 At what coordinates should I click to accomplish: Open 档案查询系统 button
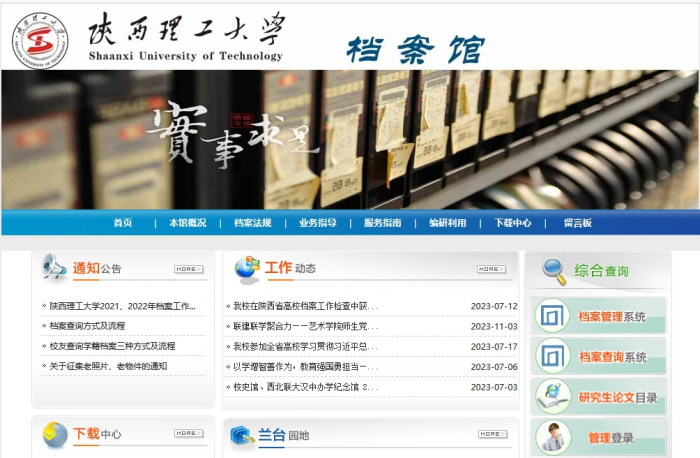point(598,356)
